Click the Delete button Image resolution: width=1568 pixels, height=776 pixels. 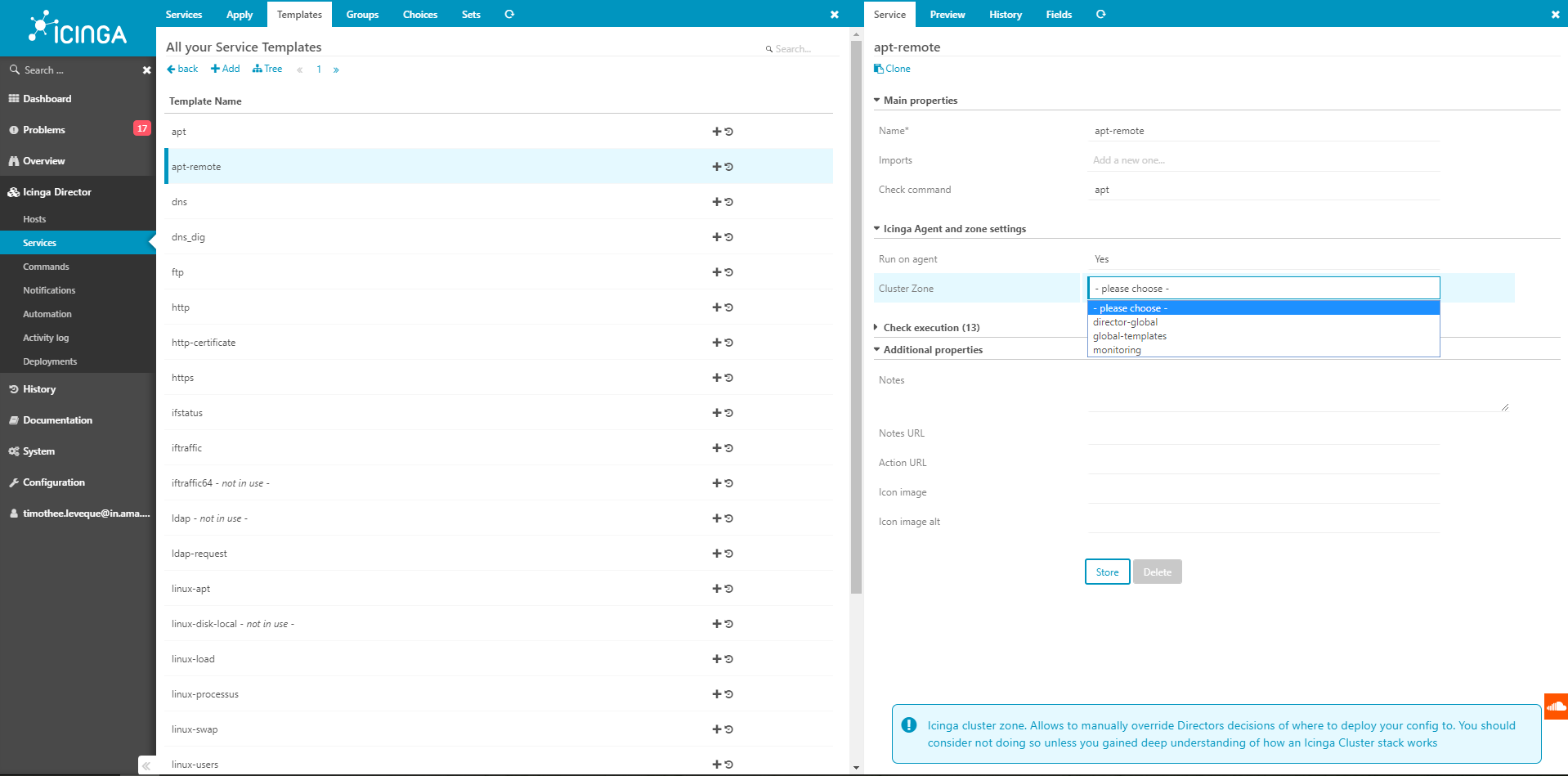1158,572
